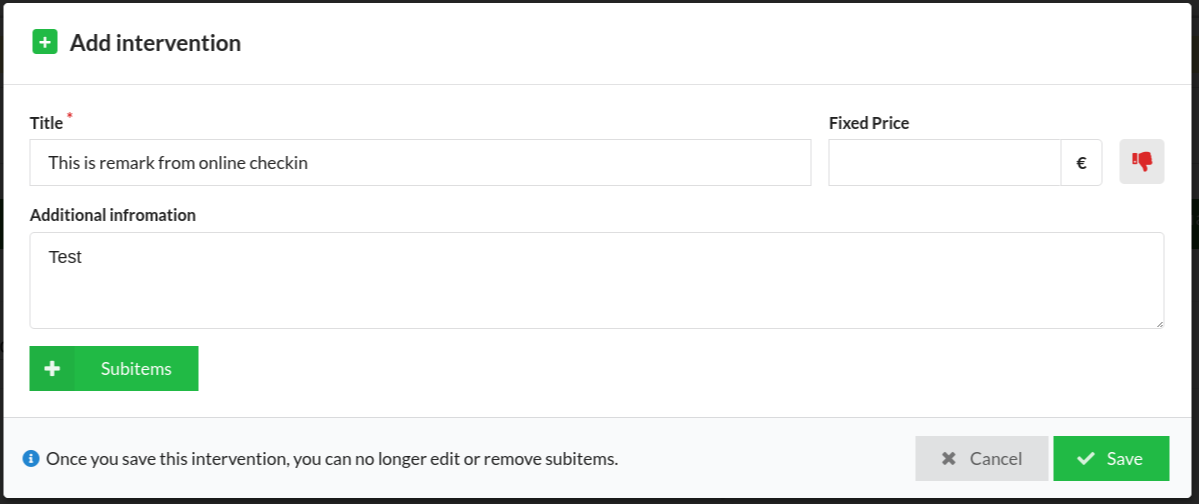The height and width of the screenshot is (504, 1199).
Task: Click the Fixed Price label
Action: [869, 123]
